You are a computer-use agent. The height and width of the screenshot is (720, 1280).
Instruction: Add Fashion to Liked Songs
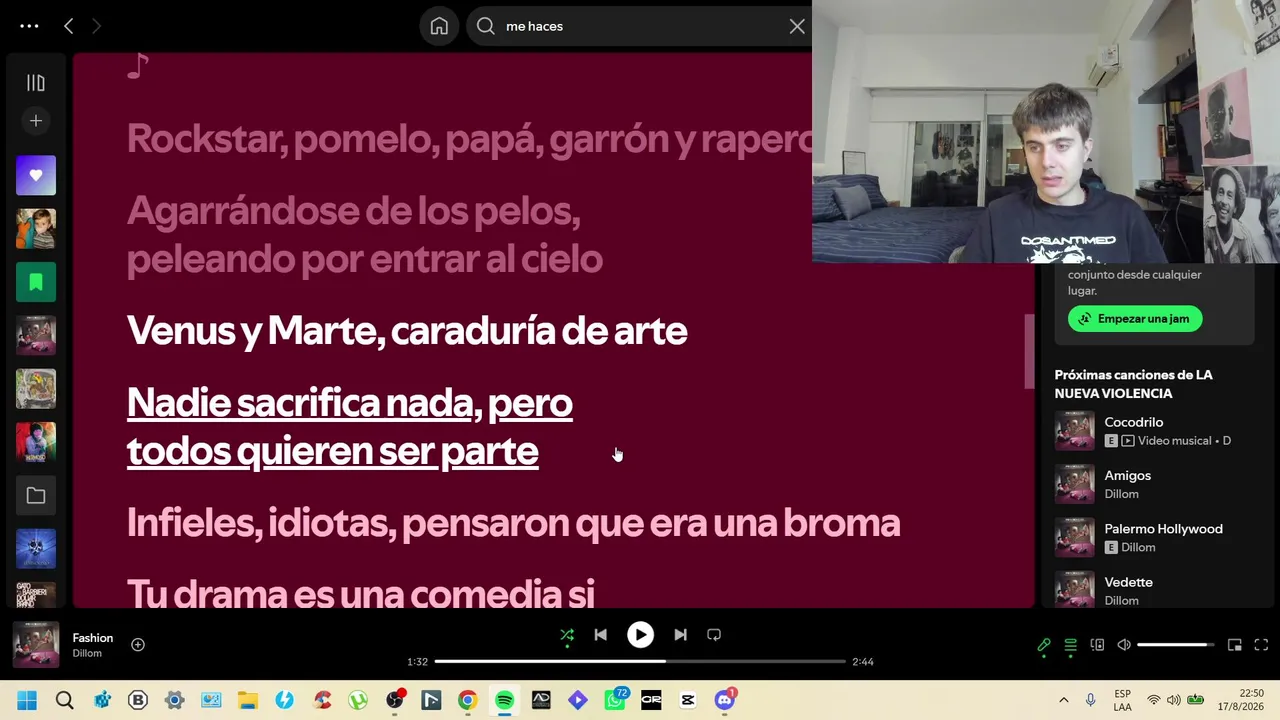[x=138, y=645]
